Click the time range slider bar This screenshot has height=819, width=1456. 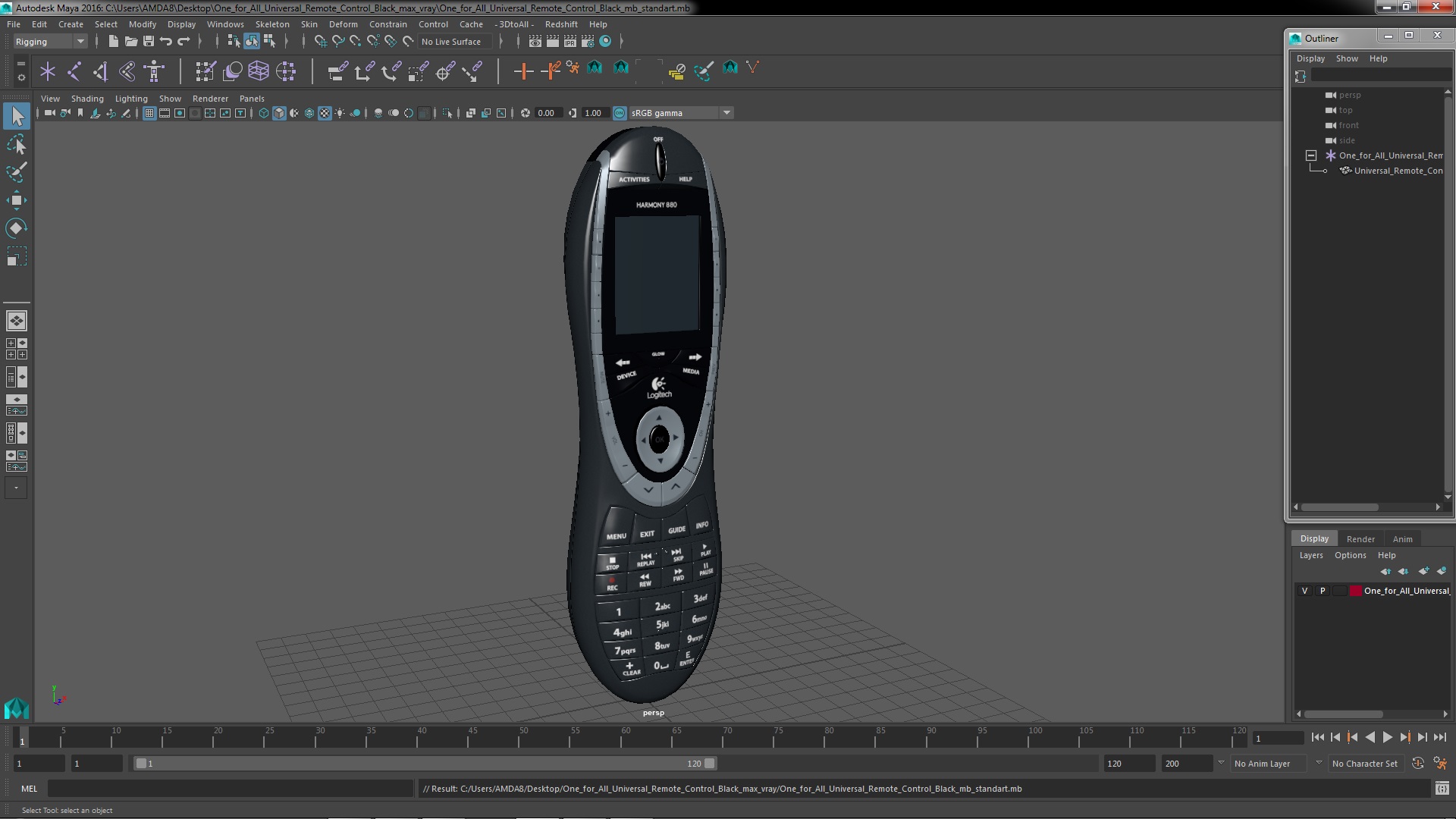pos(425,764)
